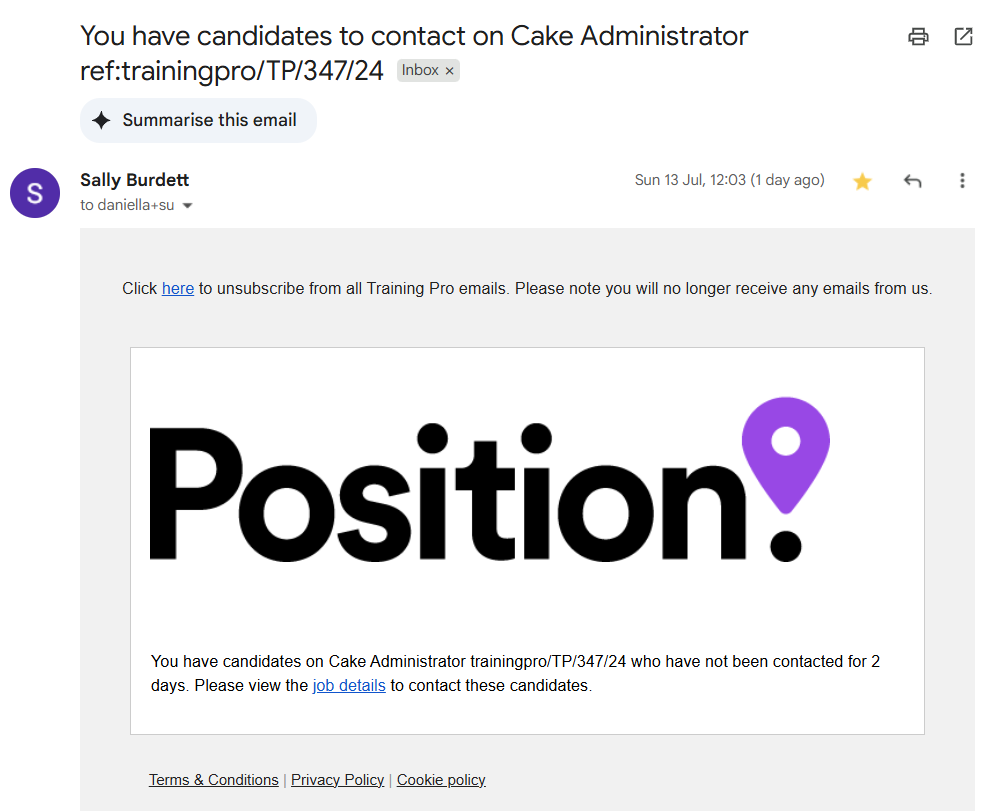Open Terms & Conditions link

tap(214, 780)
